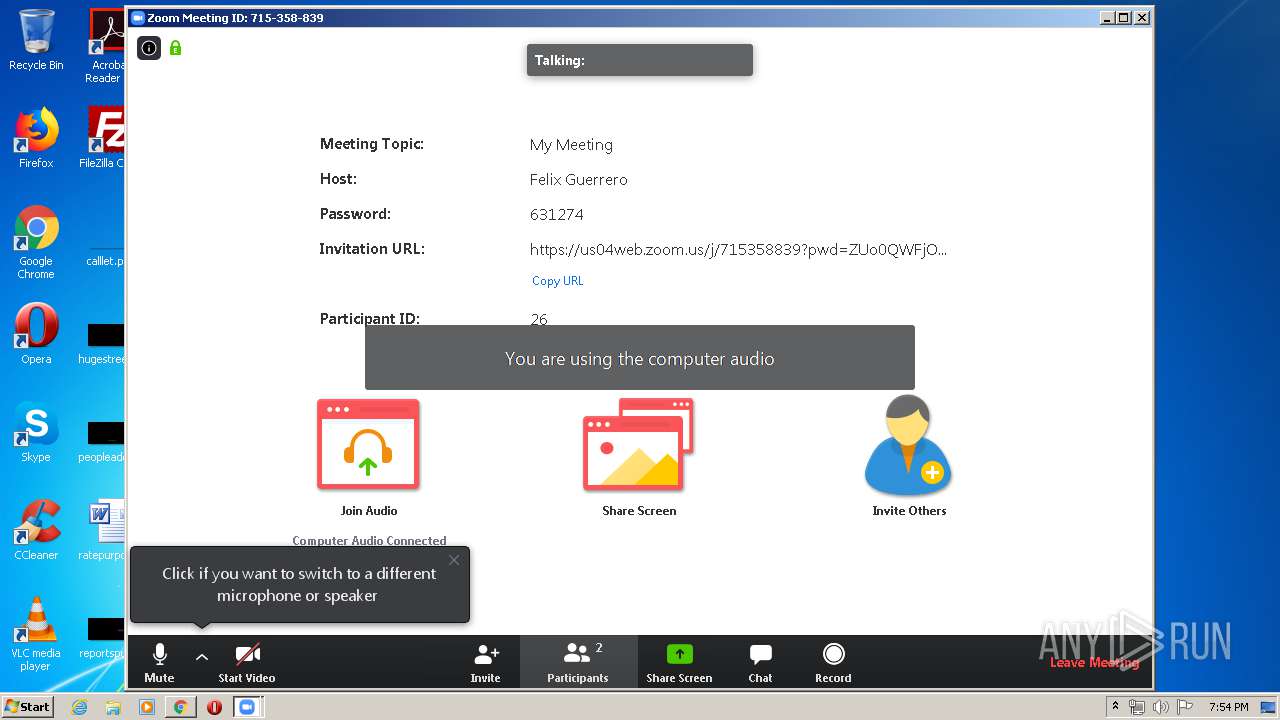Copy the invitation URL link
This screenshot has height=720, width=1280.
pyautogui.click(x=557, y=281)
